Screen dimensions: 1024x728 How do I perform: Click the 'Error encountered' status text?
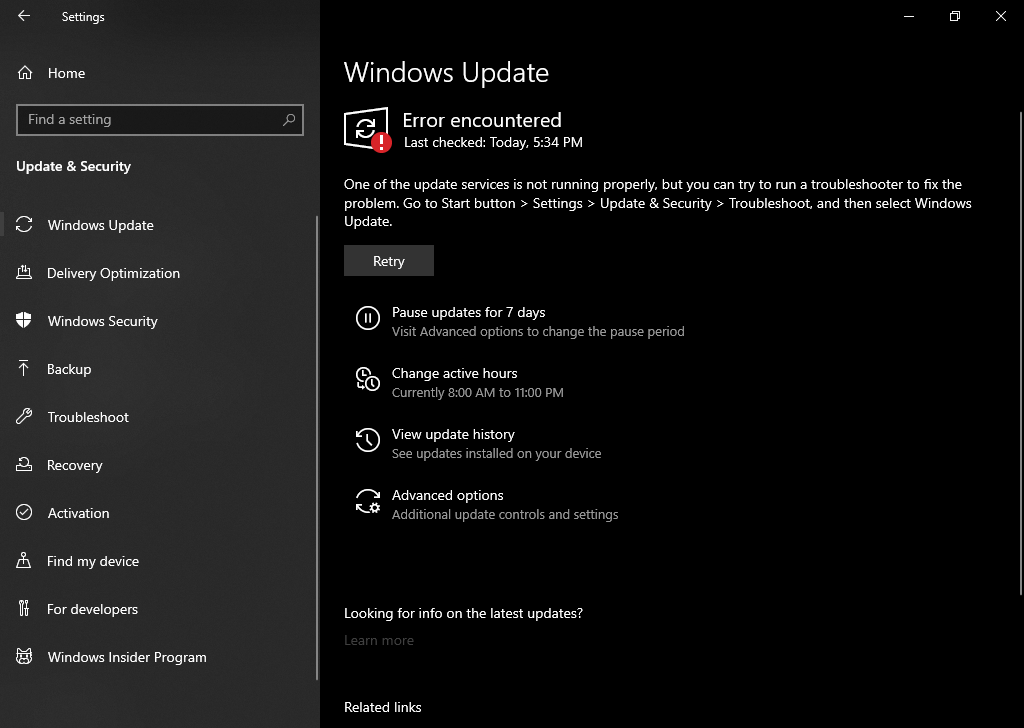tap(482, 120)
